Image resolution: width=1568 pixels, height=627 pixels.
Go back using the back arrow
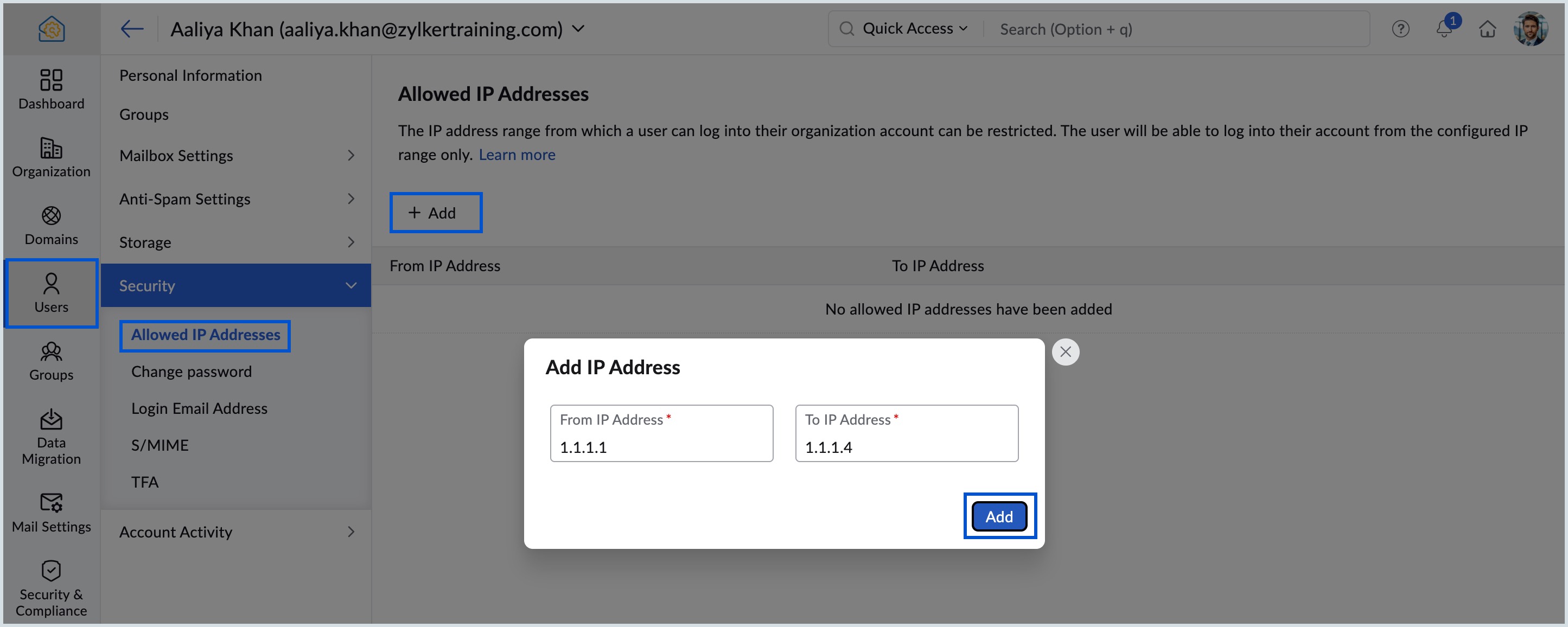(131, 28)
